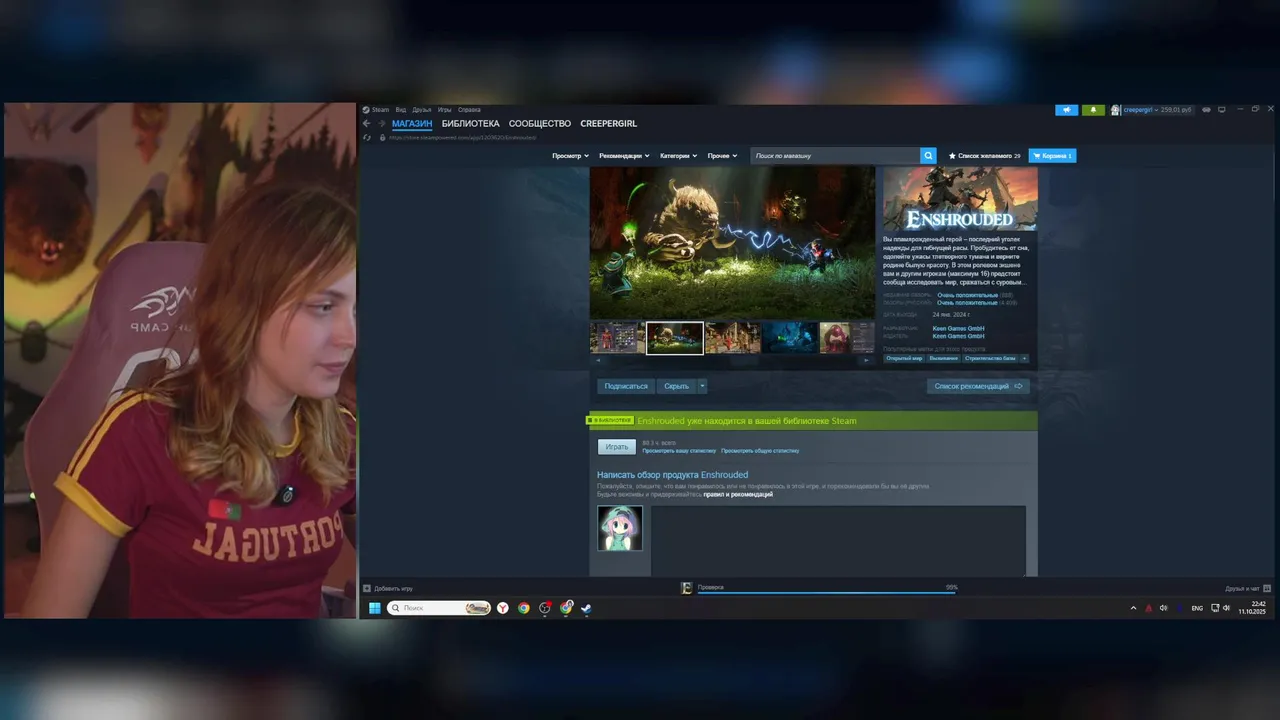Reload the store page with the refresh icon

[x=367, y=137]
